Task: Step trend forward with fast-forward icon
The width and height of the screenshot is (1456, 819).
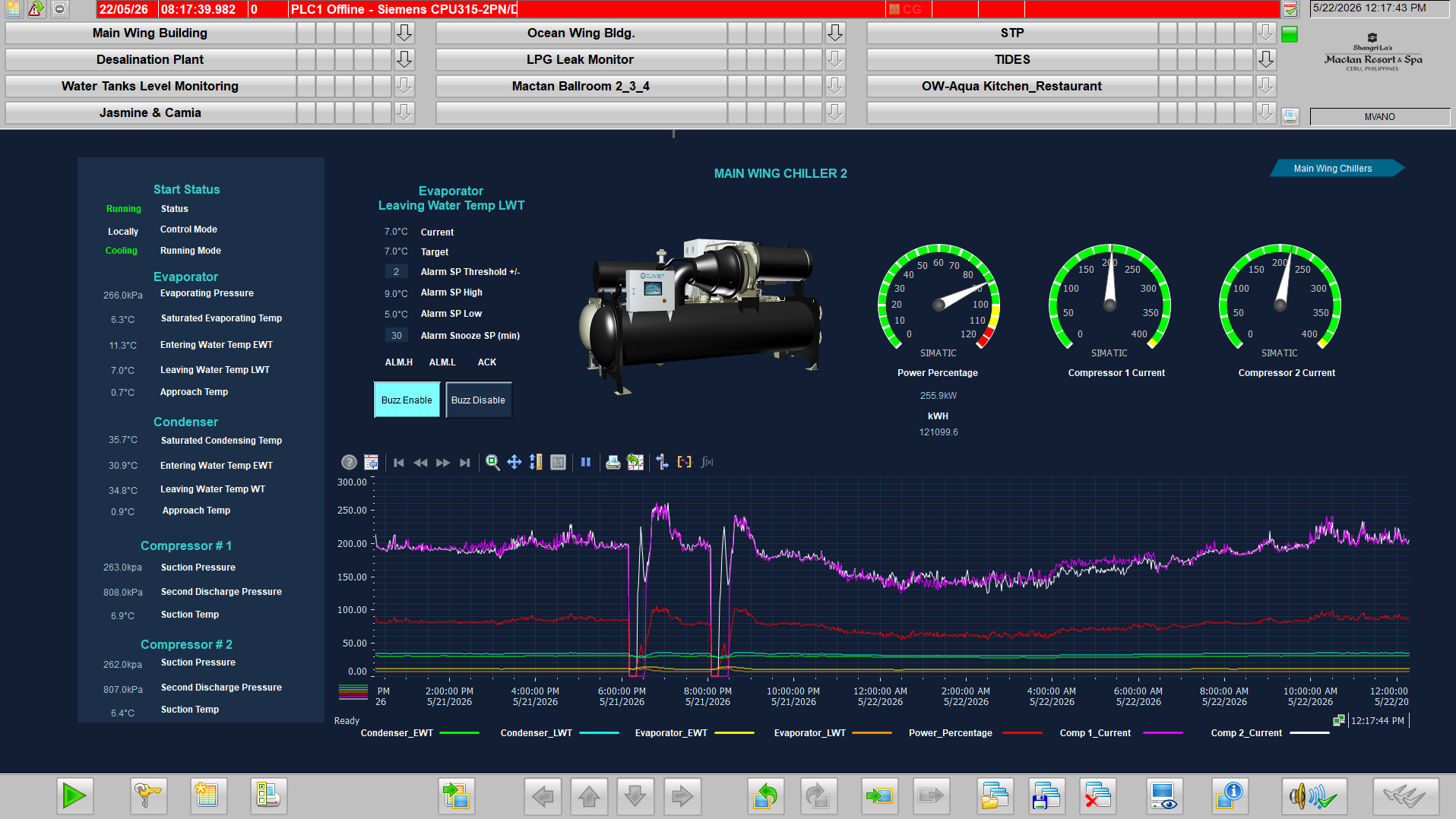Action: (x=443, y=462)
